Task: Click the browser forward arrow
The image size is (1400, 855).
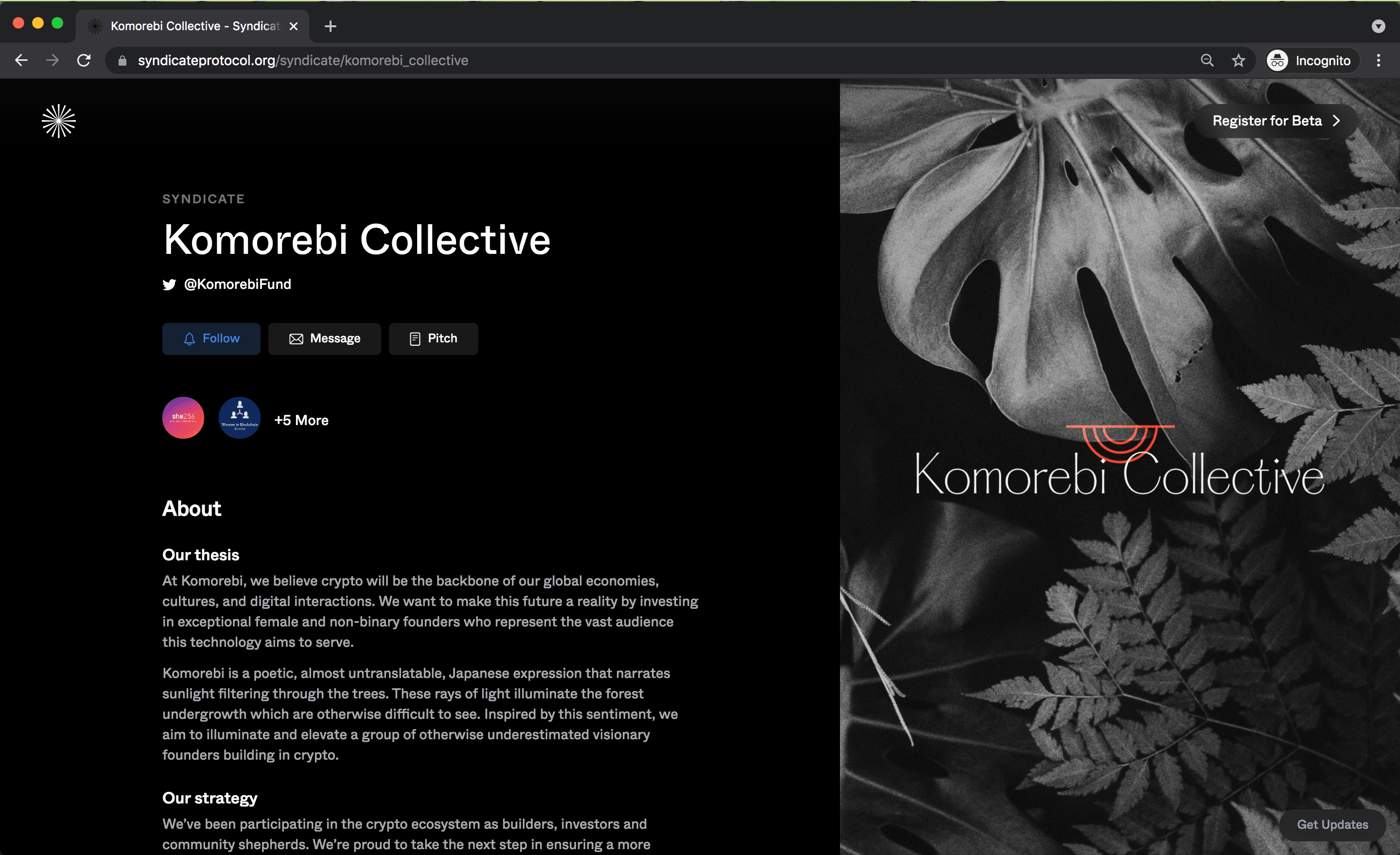Action: point(52,60)
